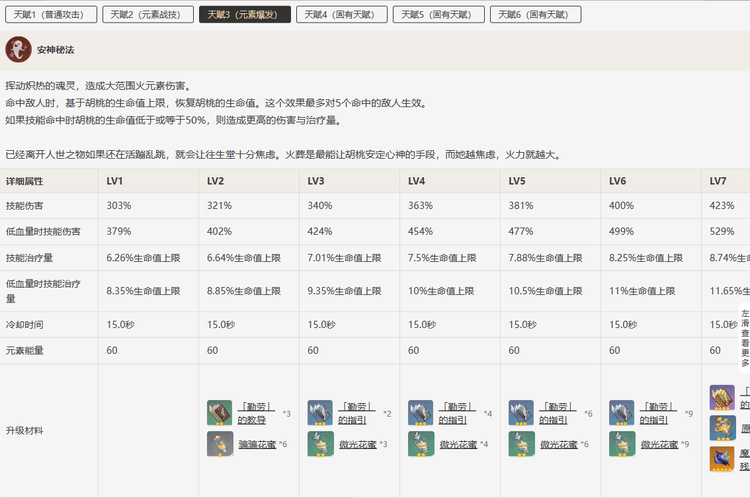750x498 pixels.
Task: Click the 8.35%生命值上限 cell
Action: (x=143, y=291)
